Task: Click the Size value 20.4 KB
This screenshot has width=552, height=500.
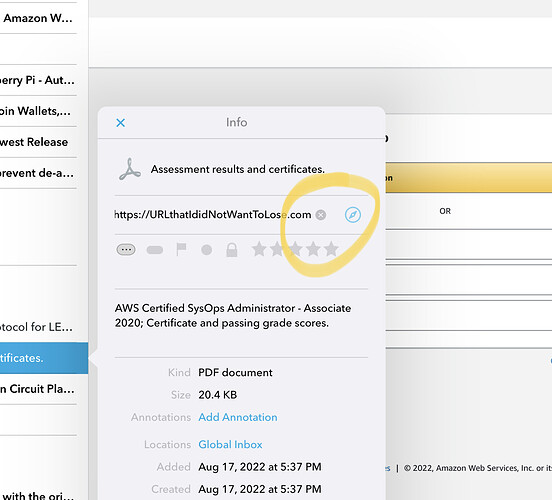Action: tap(218, 395)
